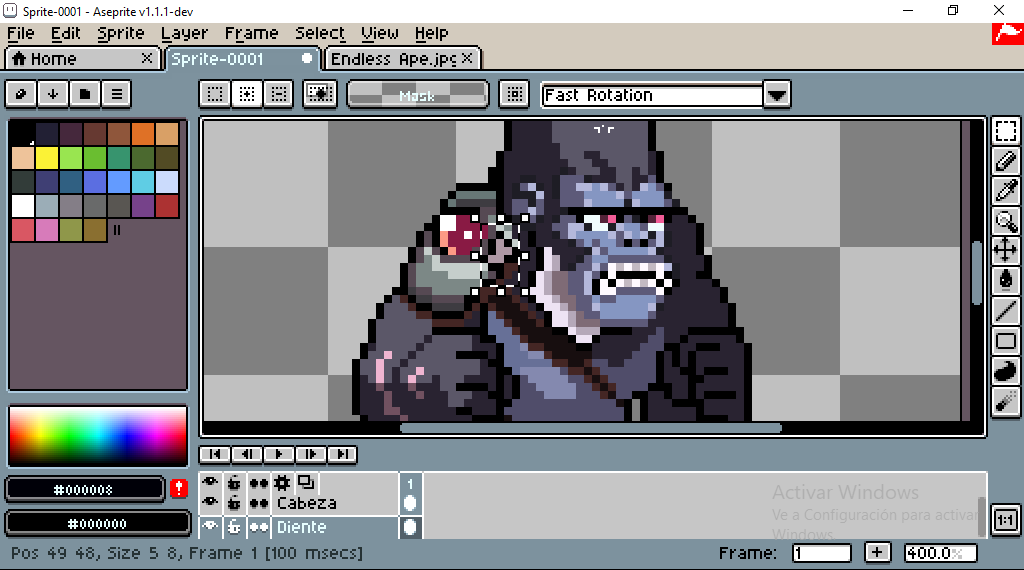
Task: Click the red color warning icon
Action: 179,488
